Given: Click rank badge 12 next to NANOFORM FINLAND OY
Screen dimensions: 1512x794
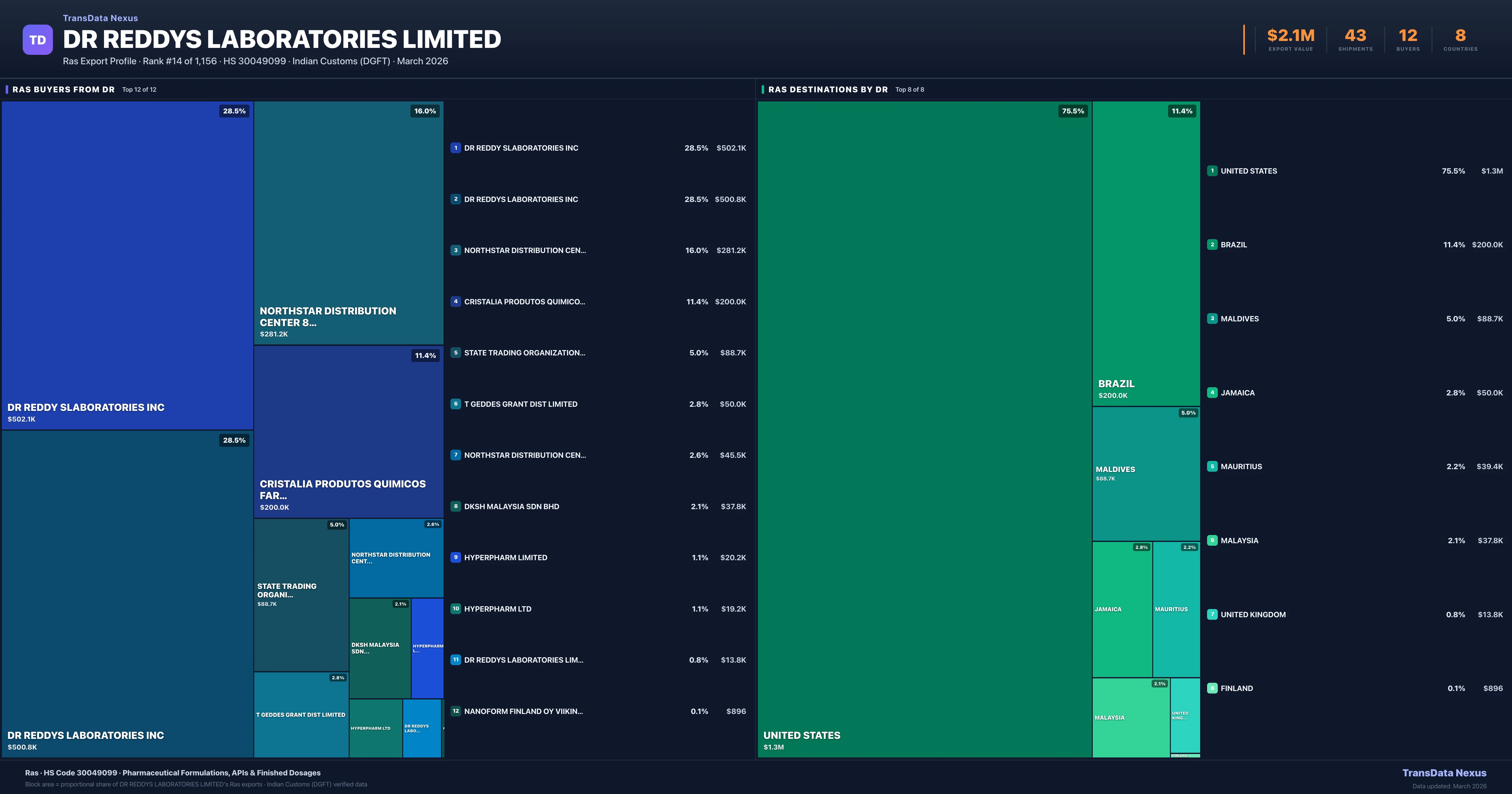Looking at the screenshot, I should click(455, 711).
